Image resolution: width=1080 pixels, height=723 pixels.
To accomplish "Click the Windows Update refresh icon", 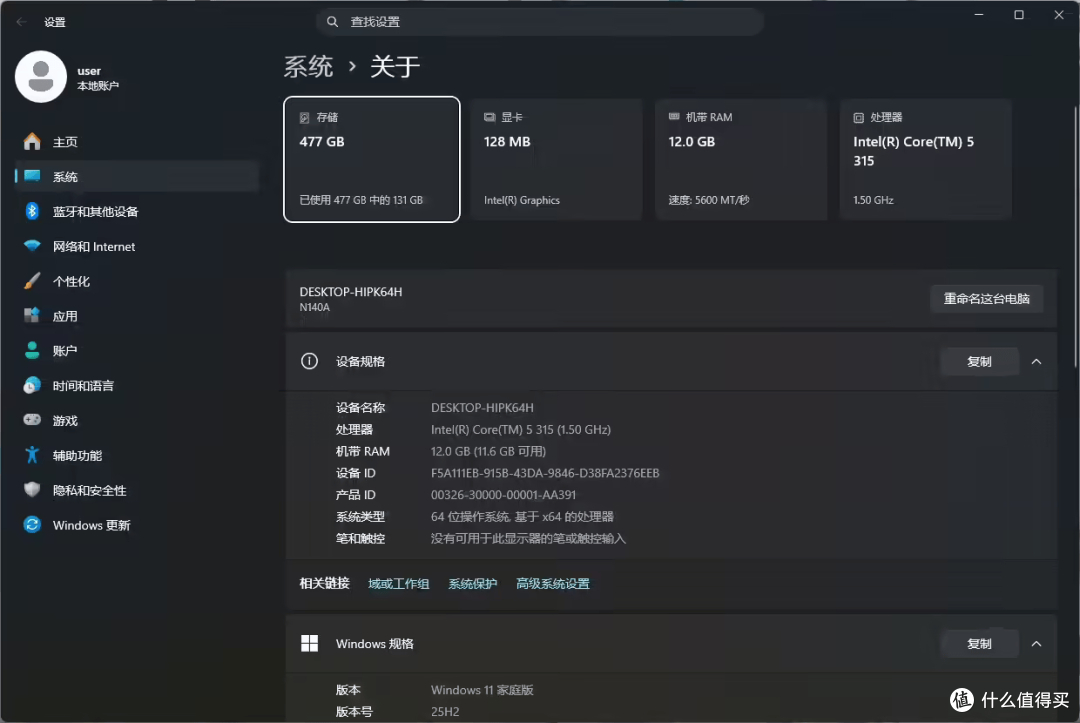I will pyautogui.click(x=32, y=525).
